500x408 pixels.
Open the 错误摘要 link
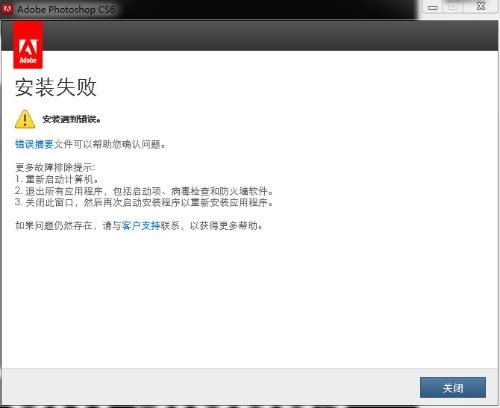click(x=34, y=144)
